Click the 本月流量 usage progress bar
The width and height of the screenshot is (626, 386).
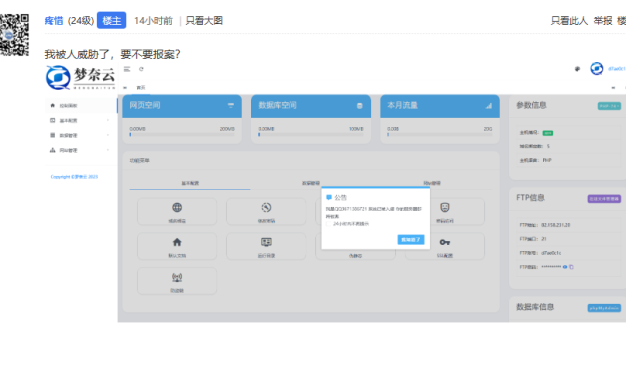440,135
